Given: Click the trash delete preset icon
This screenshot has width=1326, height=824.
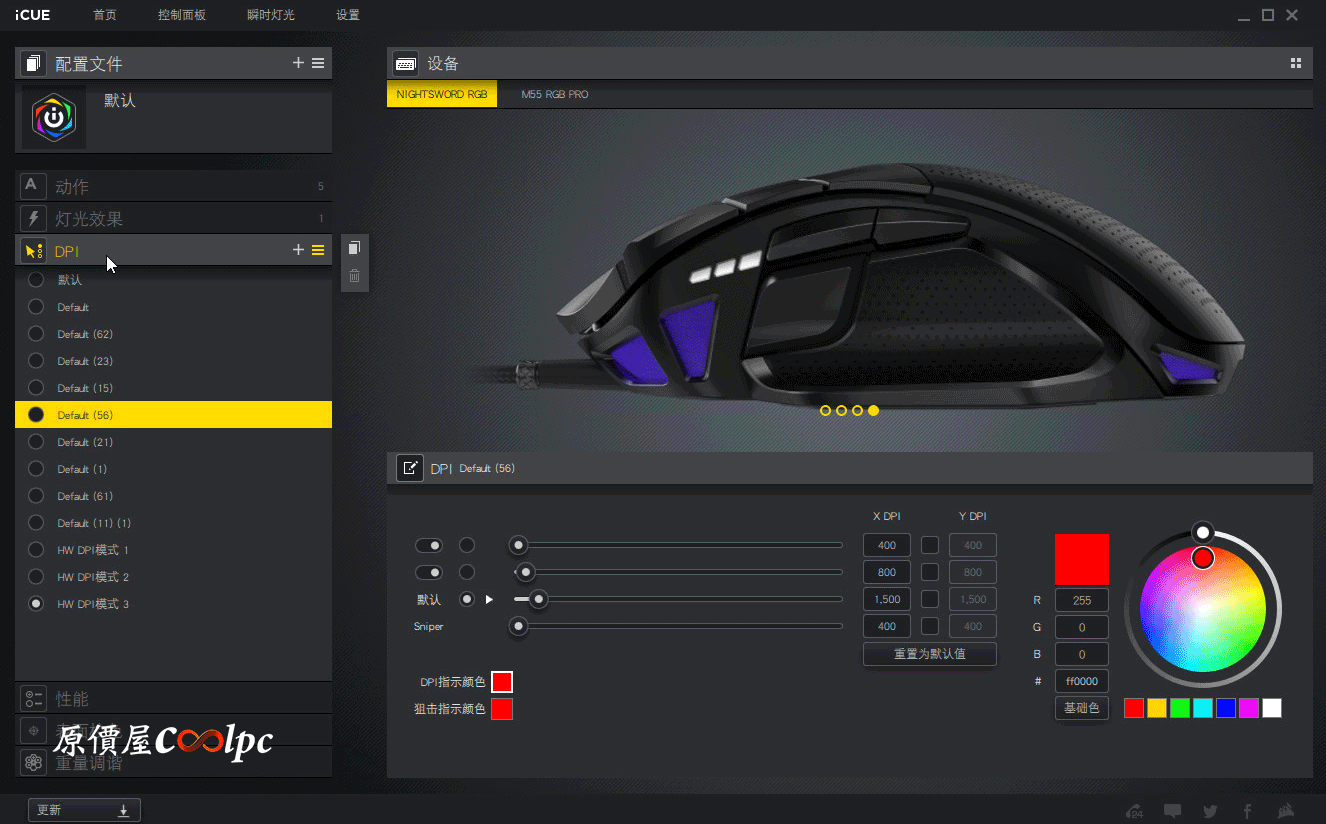Looking at the screenshot, I should coord(354,276).
